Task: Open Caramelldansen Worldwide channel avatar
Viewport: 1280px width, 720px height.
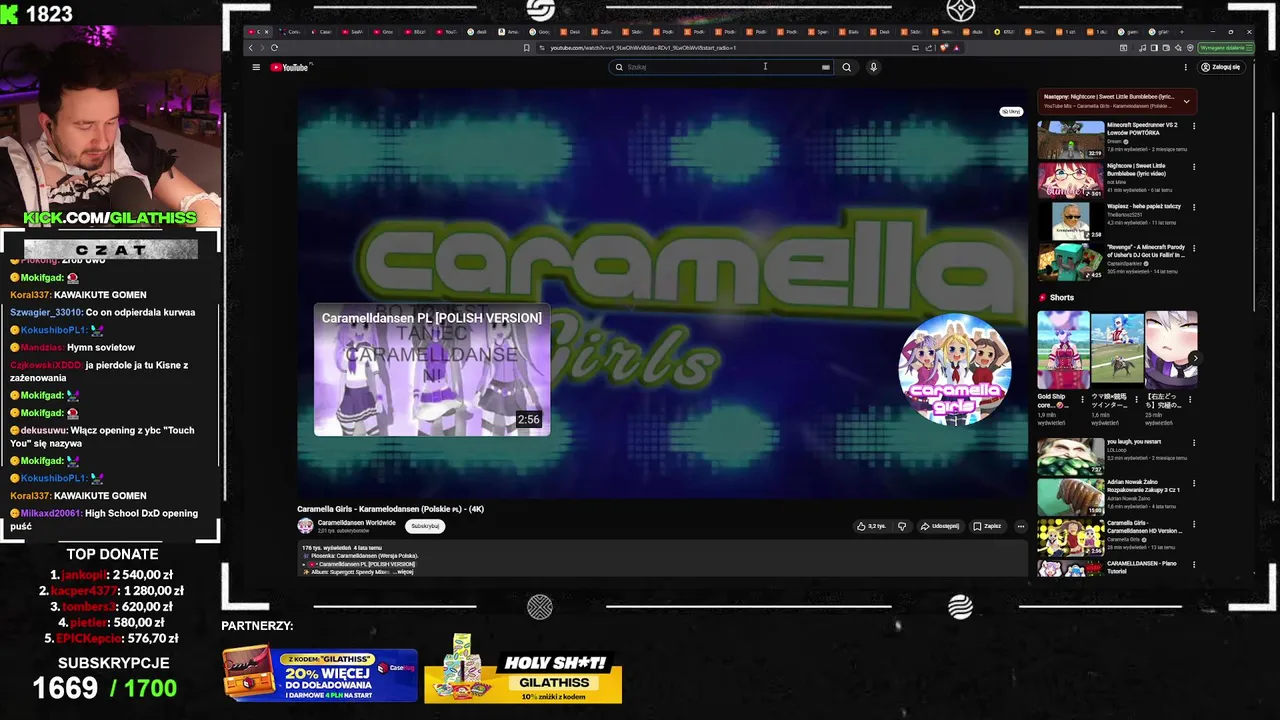Action: pyautogui.click(x=305, y=526)
